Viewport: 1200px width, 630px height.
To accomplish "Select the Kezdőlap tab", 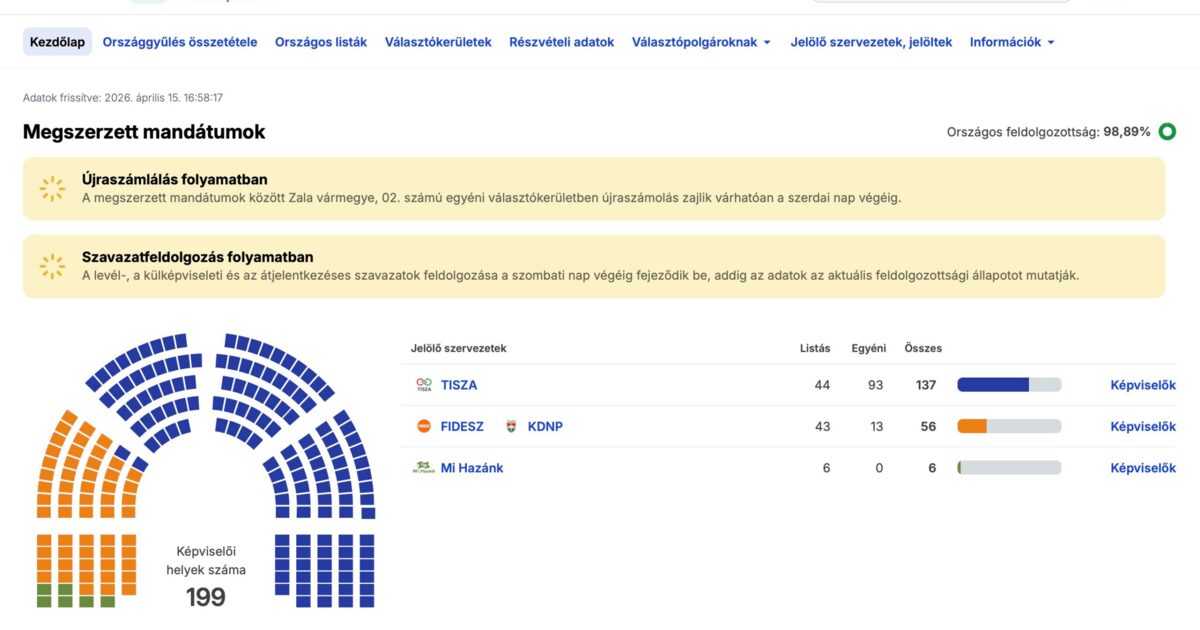I will tap(58, 42).
